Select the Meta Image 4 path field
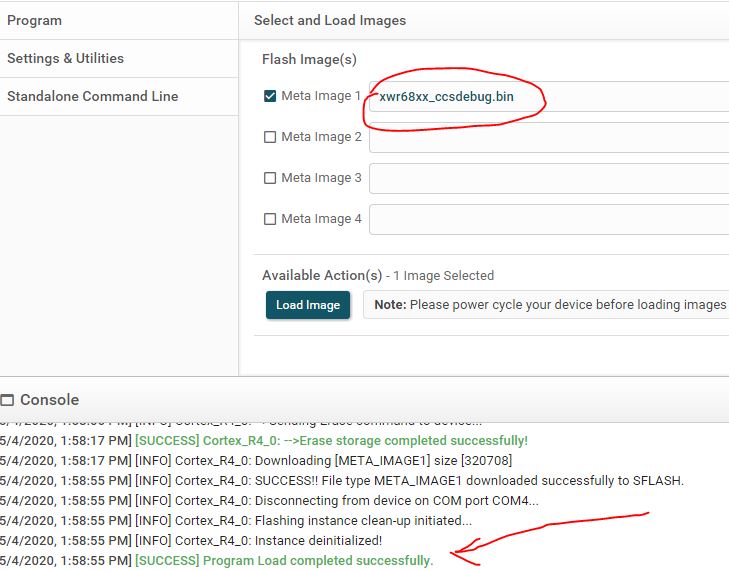Viewport: 729px width, 571px height. click(x=548, y=219)
